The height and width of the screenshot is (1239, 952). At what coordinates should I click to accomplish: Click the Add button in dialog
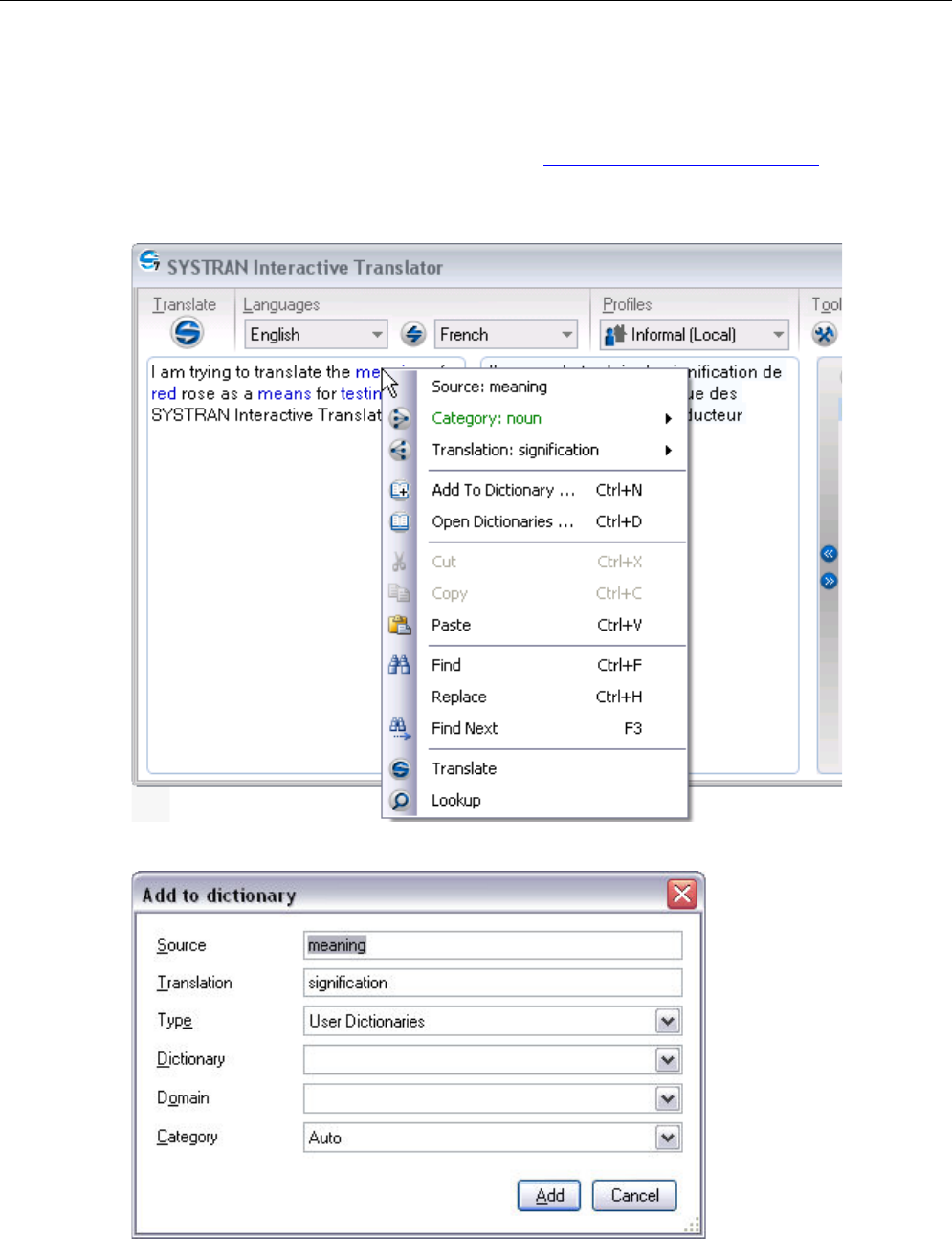tap(549, 1195)
